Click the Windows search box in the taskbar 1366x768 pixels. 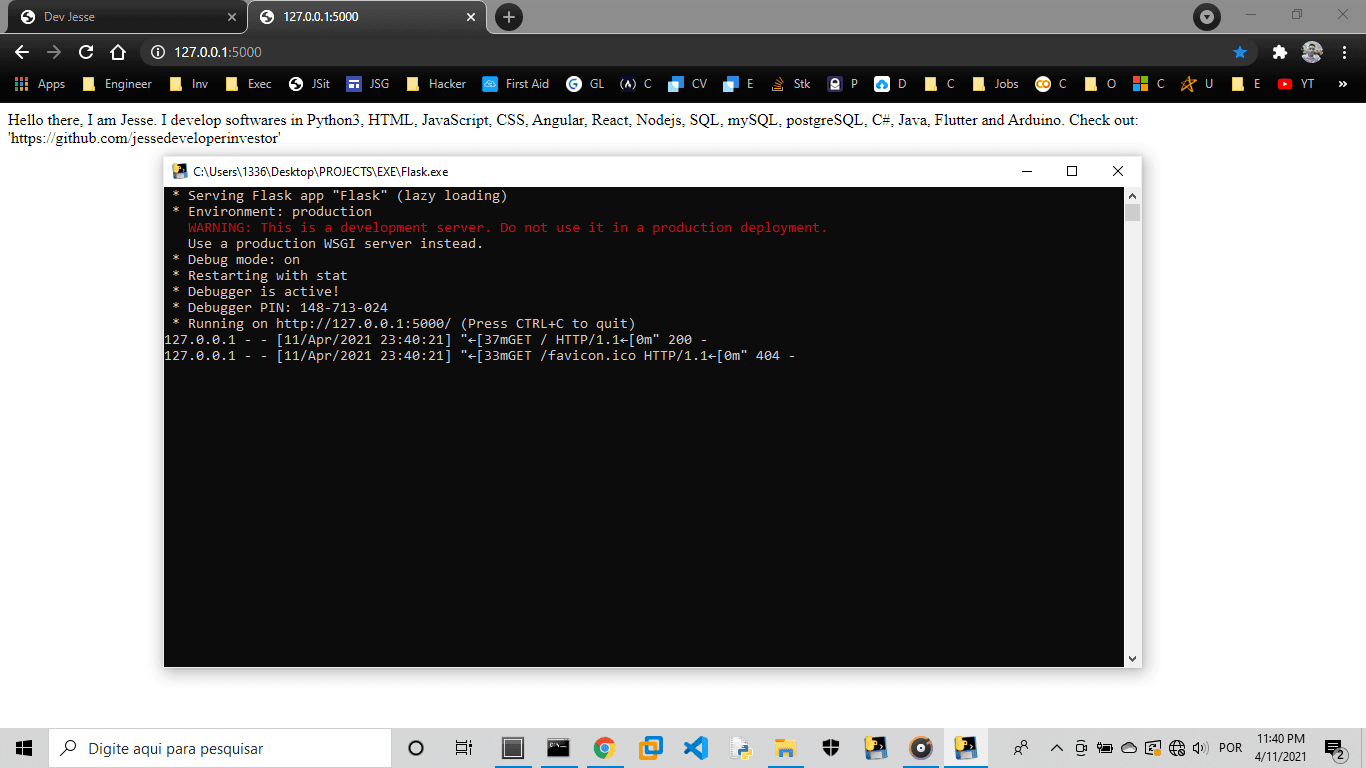click(x=220, y=748)
